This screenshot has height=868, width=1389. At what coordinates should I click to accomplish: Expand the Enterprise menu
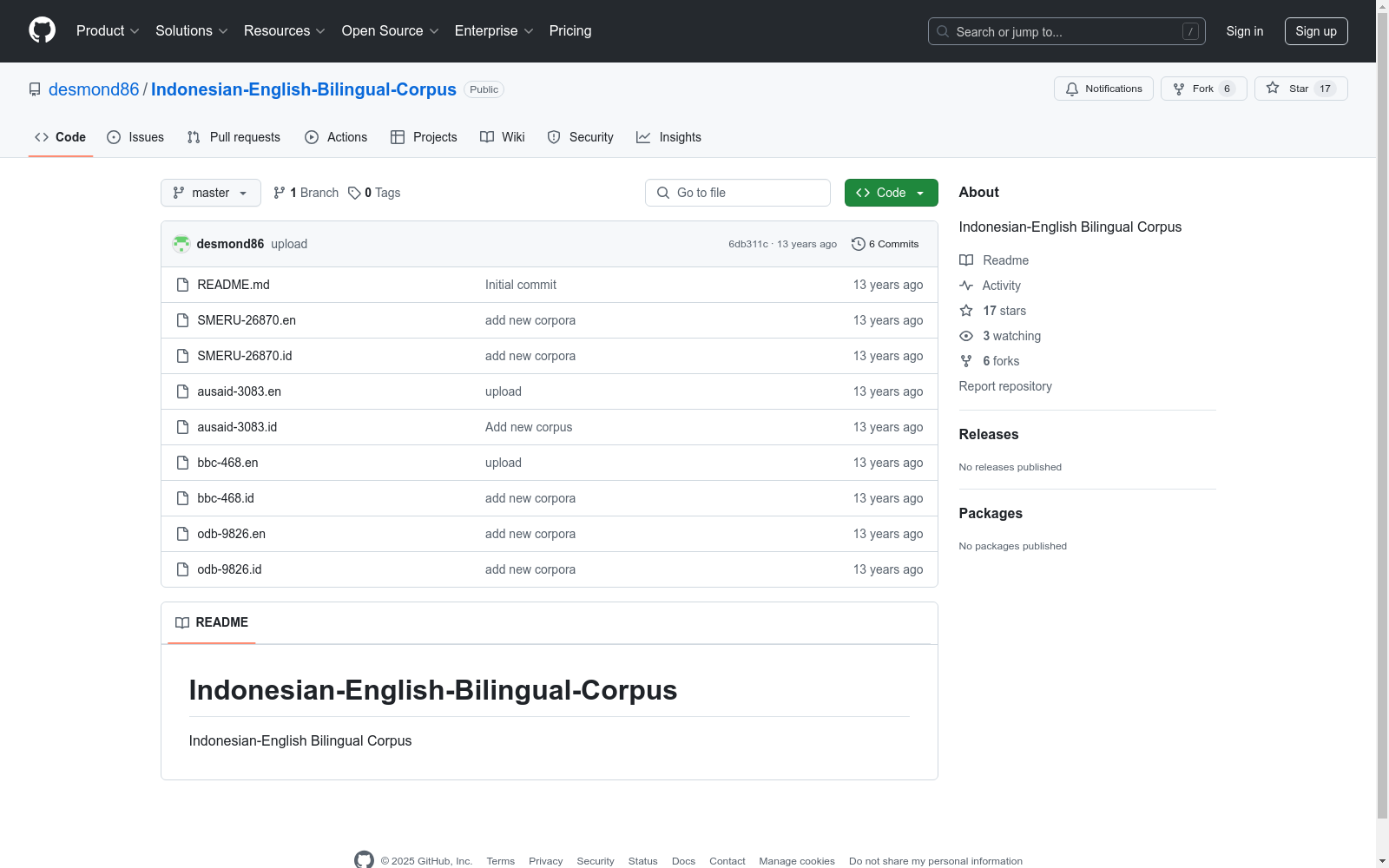pyautogui.click(x=494, y=31)
